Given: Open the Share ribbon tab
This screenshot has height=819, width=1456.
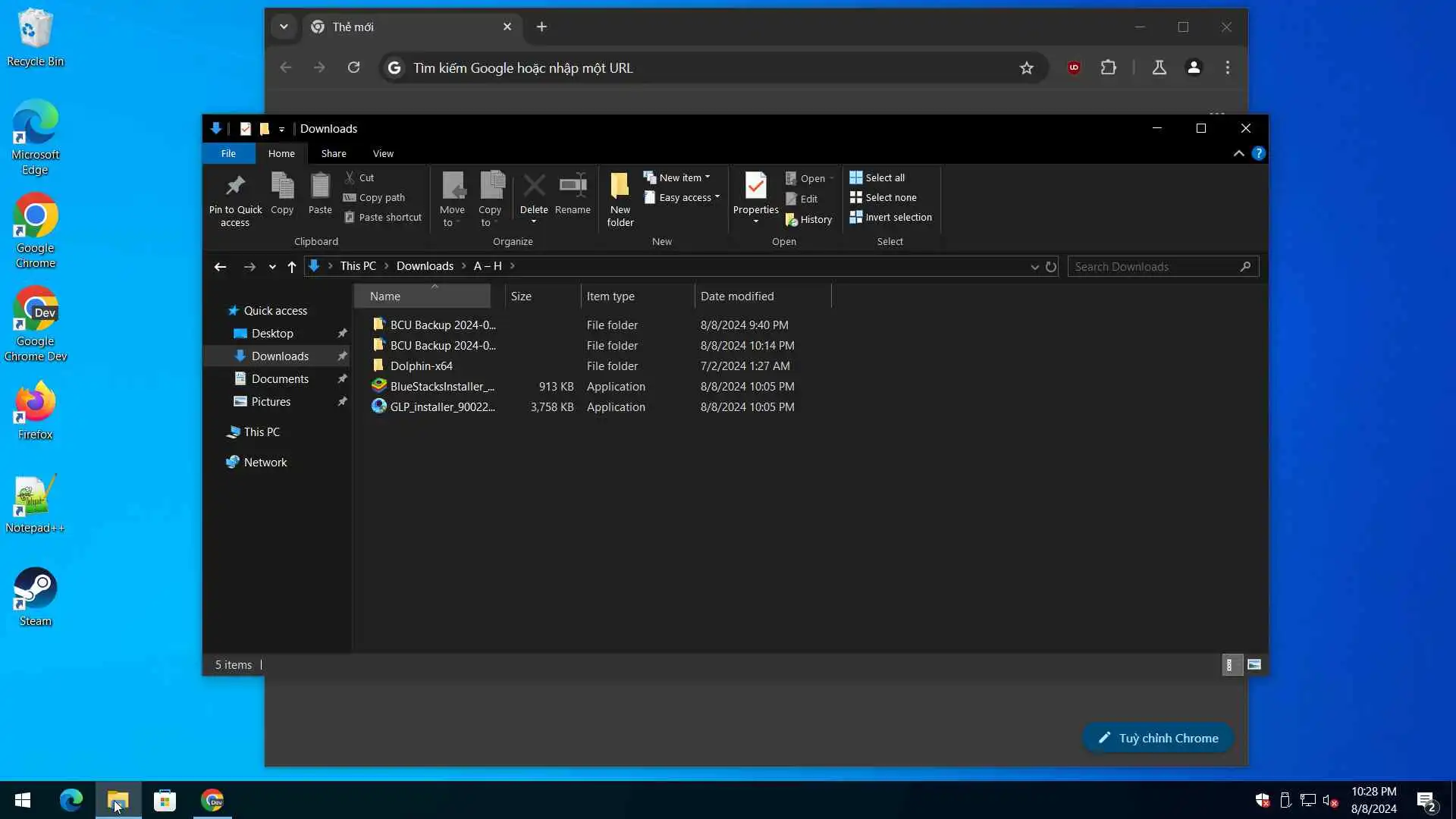Looking at the screenshot, I should [x=334, y=154].
